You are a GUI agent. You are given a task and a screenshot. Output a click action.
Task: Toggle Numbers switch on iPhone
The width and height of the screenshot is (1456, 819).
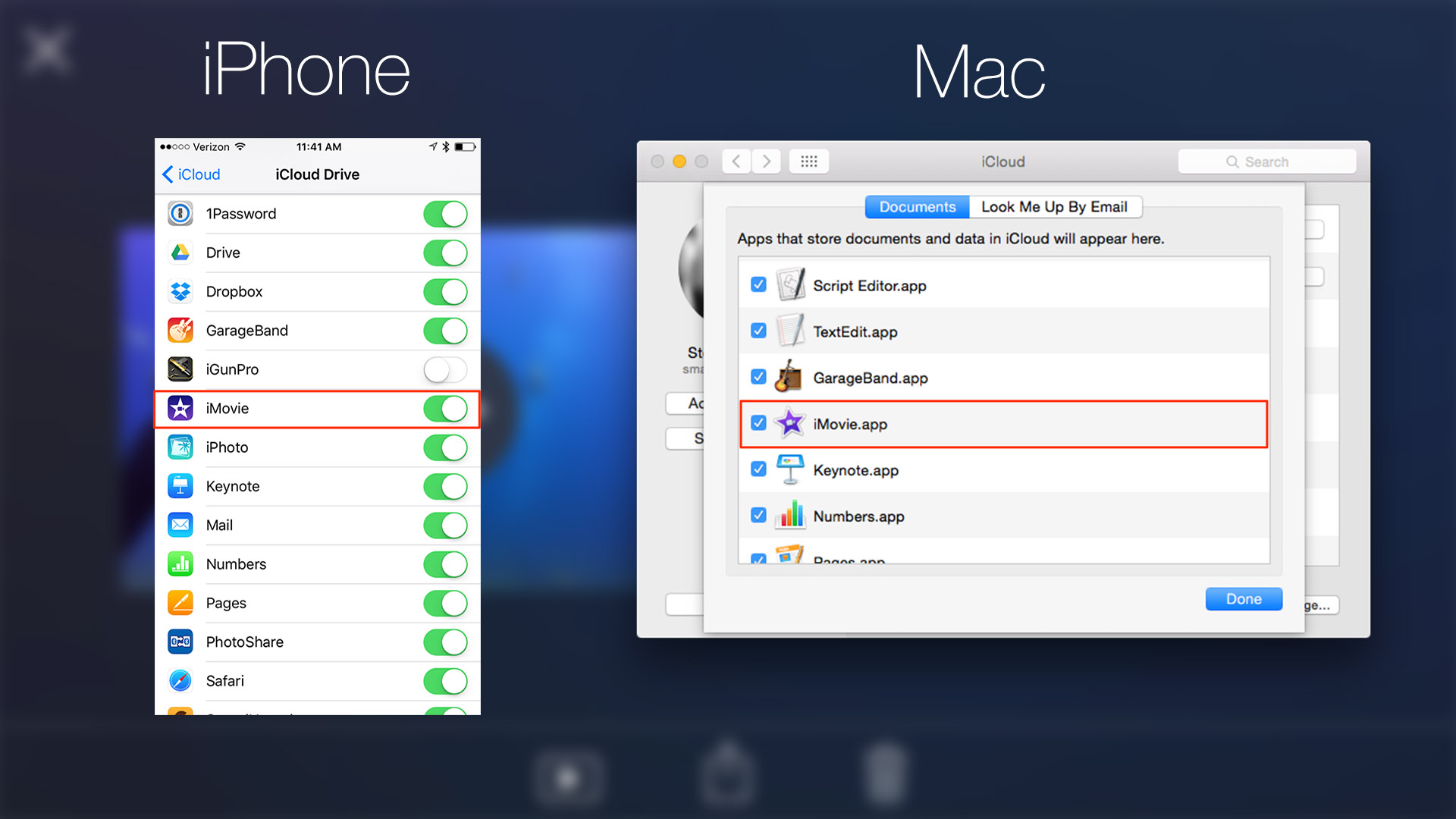click(446, 564)
